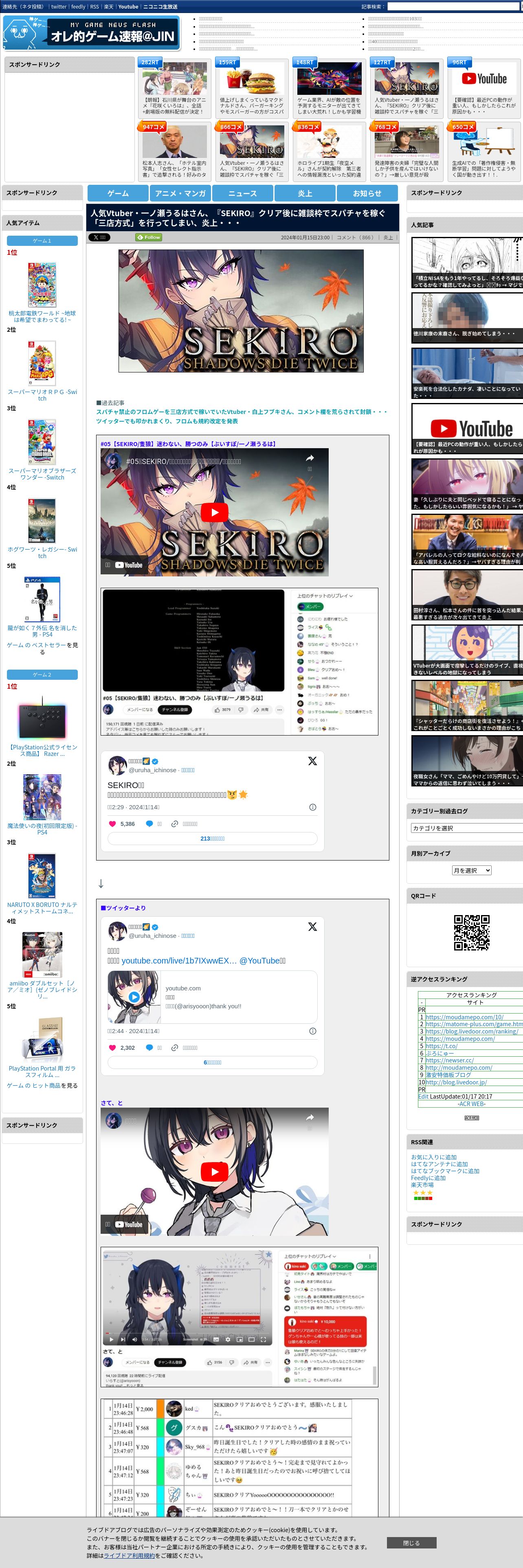Click the ゲーム2 blue ranking header
523x1568 pixels.
point(42,675)
